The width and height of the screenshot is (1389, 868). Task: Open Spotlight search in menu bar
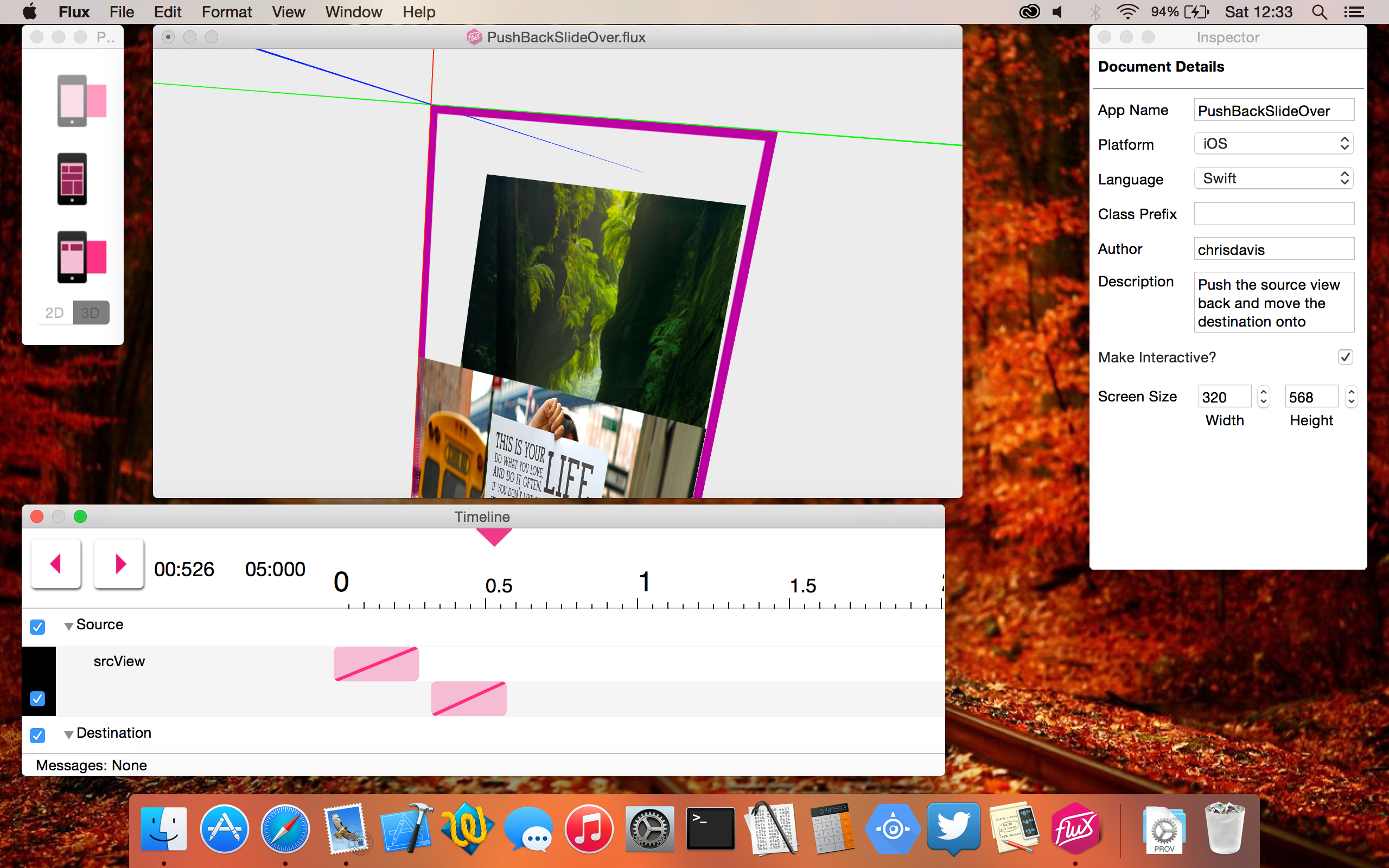(x=1319, y=12)
